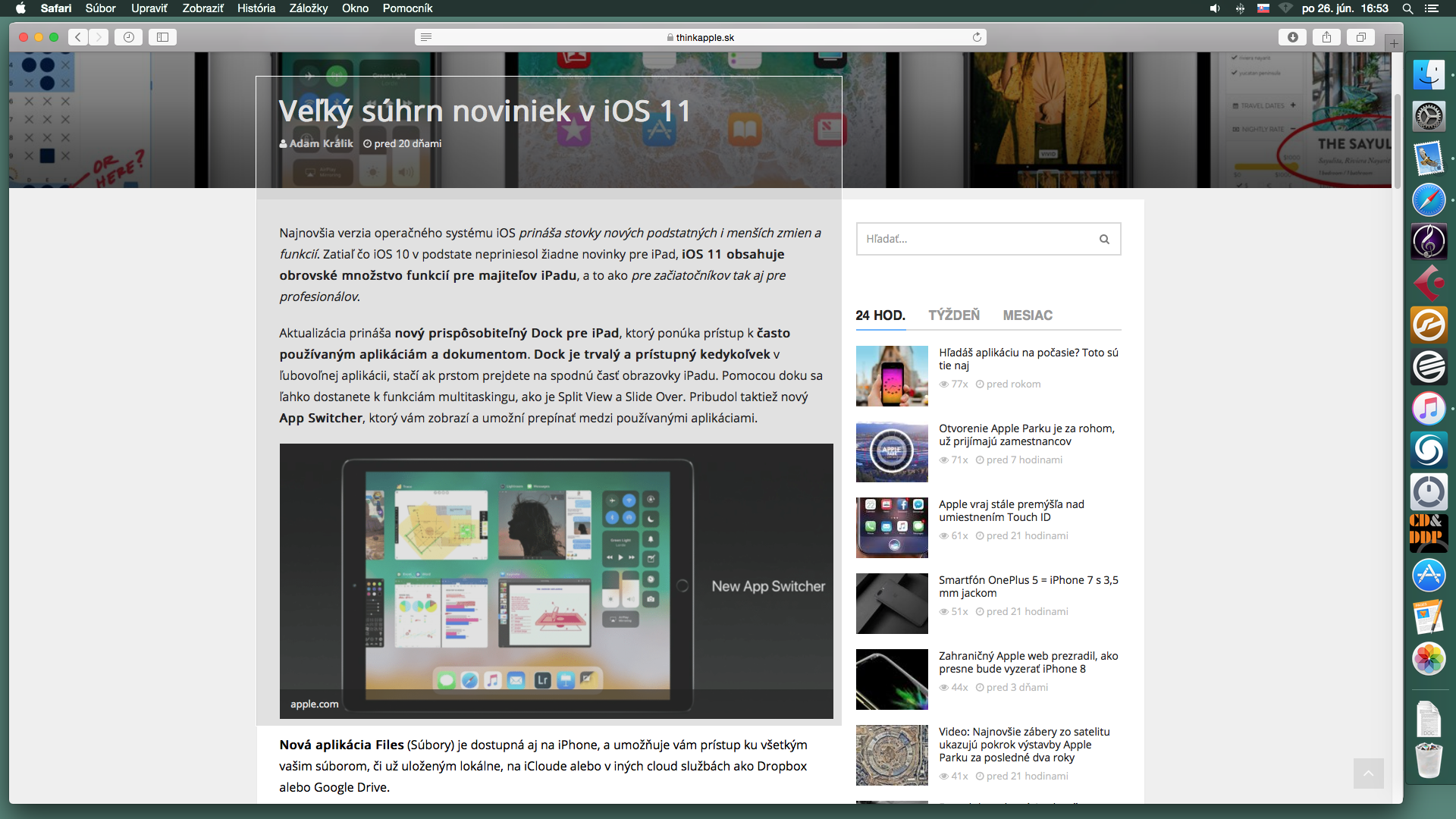The image size is (1456, 819).
Task: Open Photos app from the Dock
Action: (x=1429, y=658)
